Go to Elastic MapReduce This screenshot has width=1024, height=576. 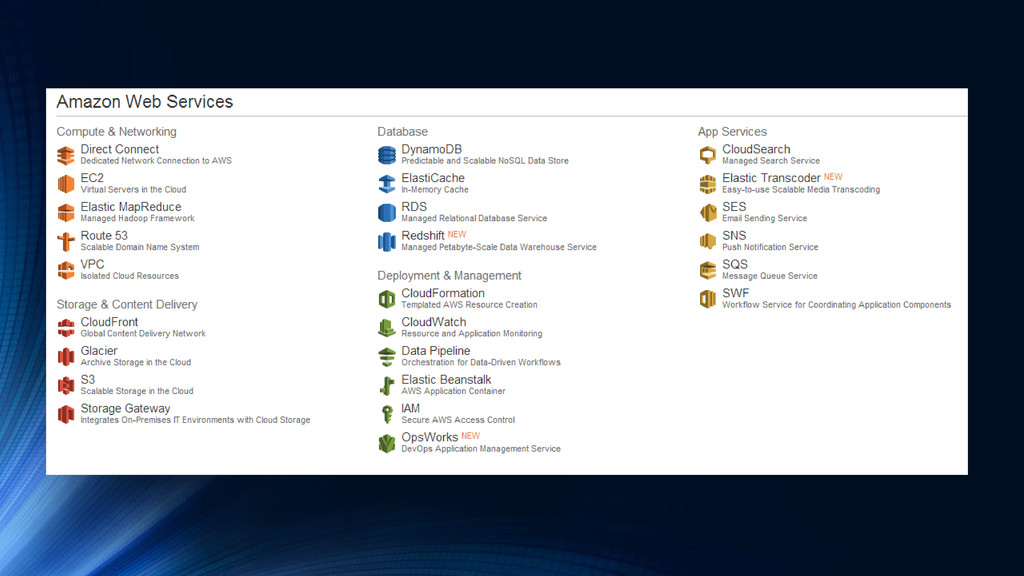point(131,207)
